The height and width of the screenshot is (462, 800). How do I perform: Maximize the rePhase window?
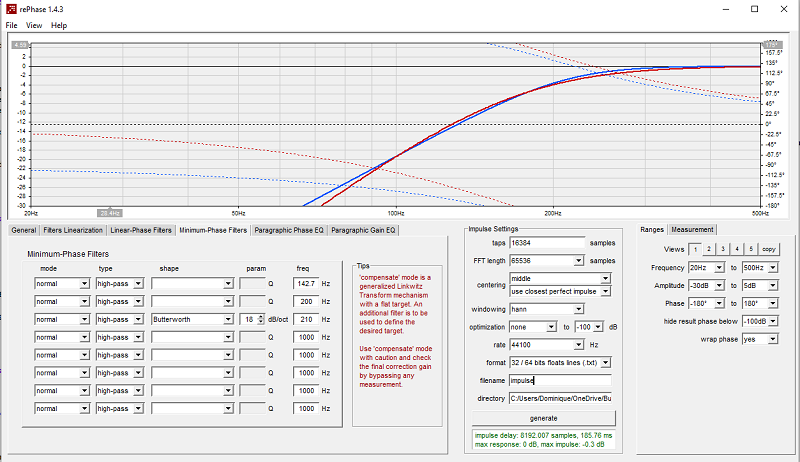[x=755, y=9]
